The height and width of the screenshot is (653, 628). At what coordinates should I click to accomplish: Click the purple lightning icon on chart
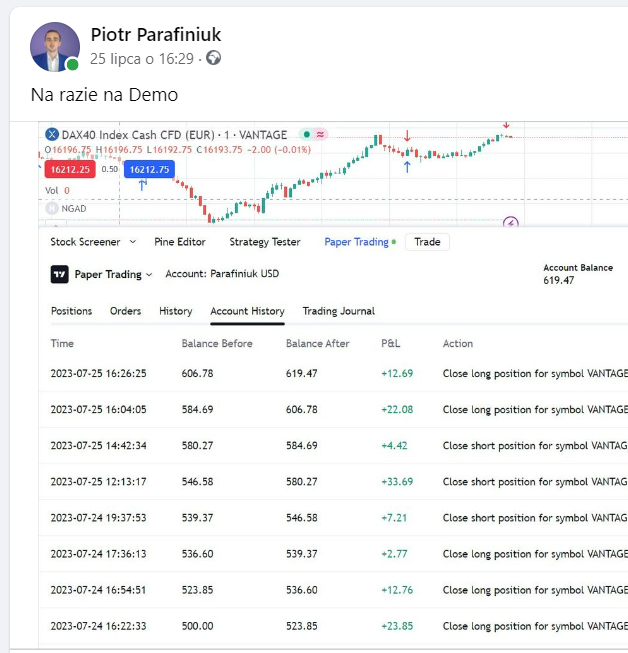tap(511, 223)
